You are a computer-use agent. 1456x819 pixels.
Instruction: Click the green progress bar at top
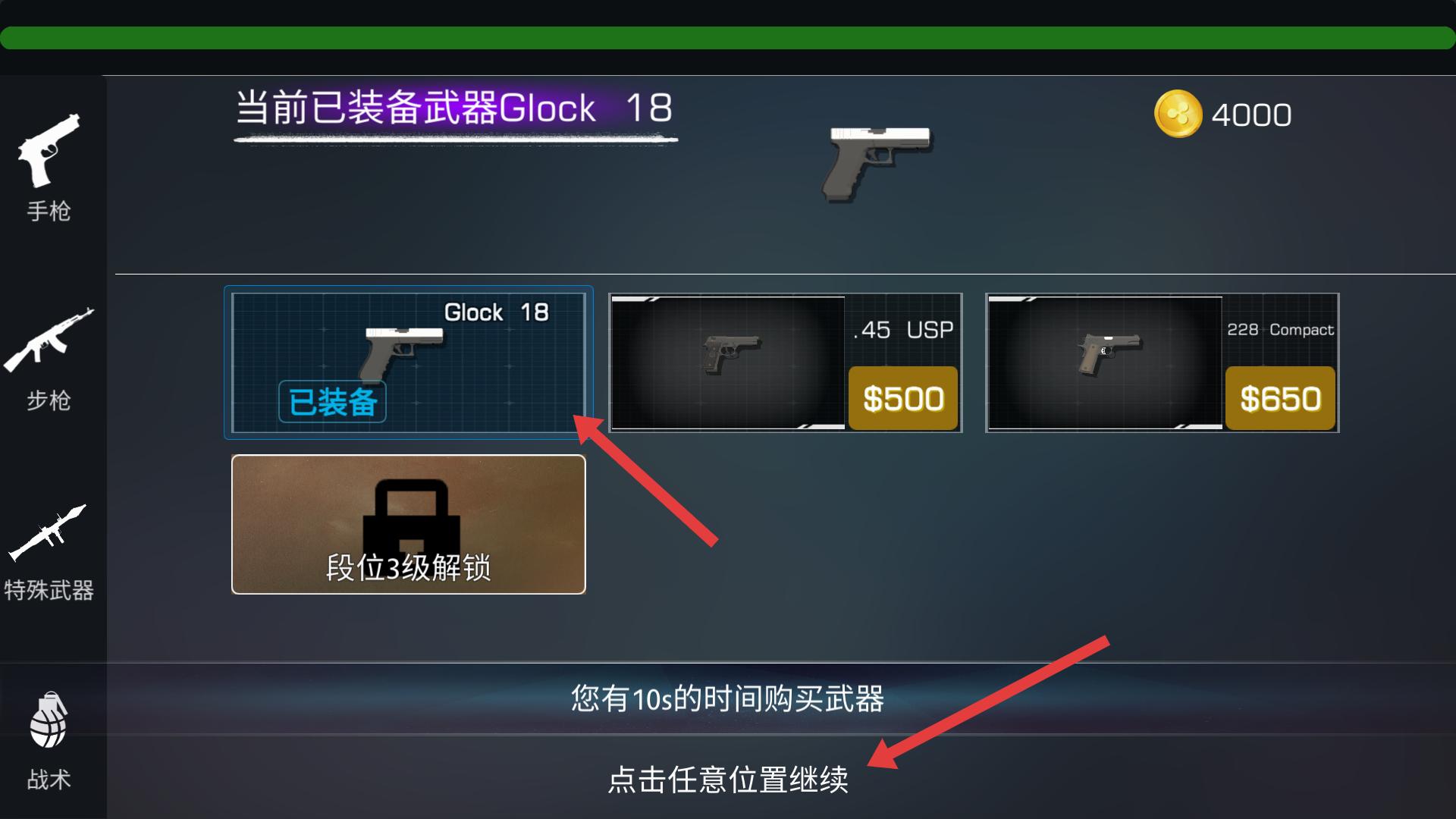point(728,38)
